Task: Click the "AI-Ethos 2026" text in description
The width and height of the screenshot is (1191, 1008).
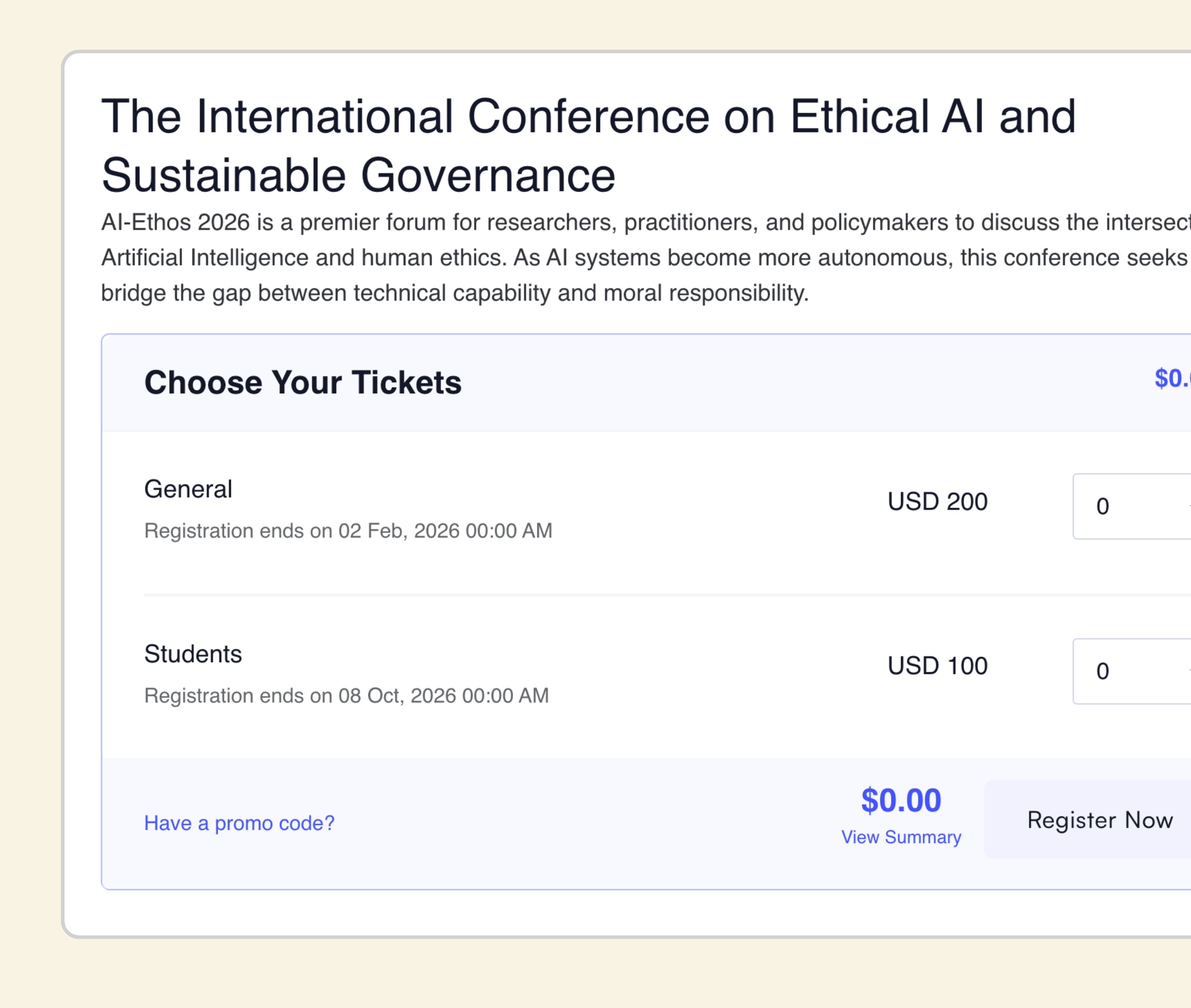Action: click(175, 222)
